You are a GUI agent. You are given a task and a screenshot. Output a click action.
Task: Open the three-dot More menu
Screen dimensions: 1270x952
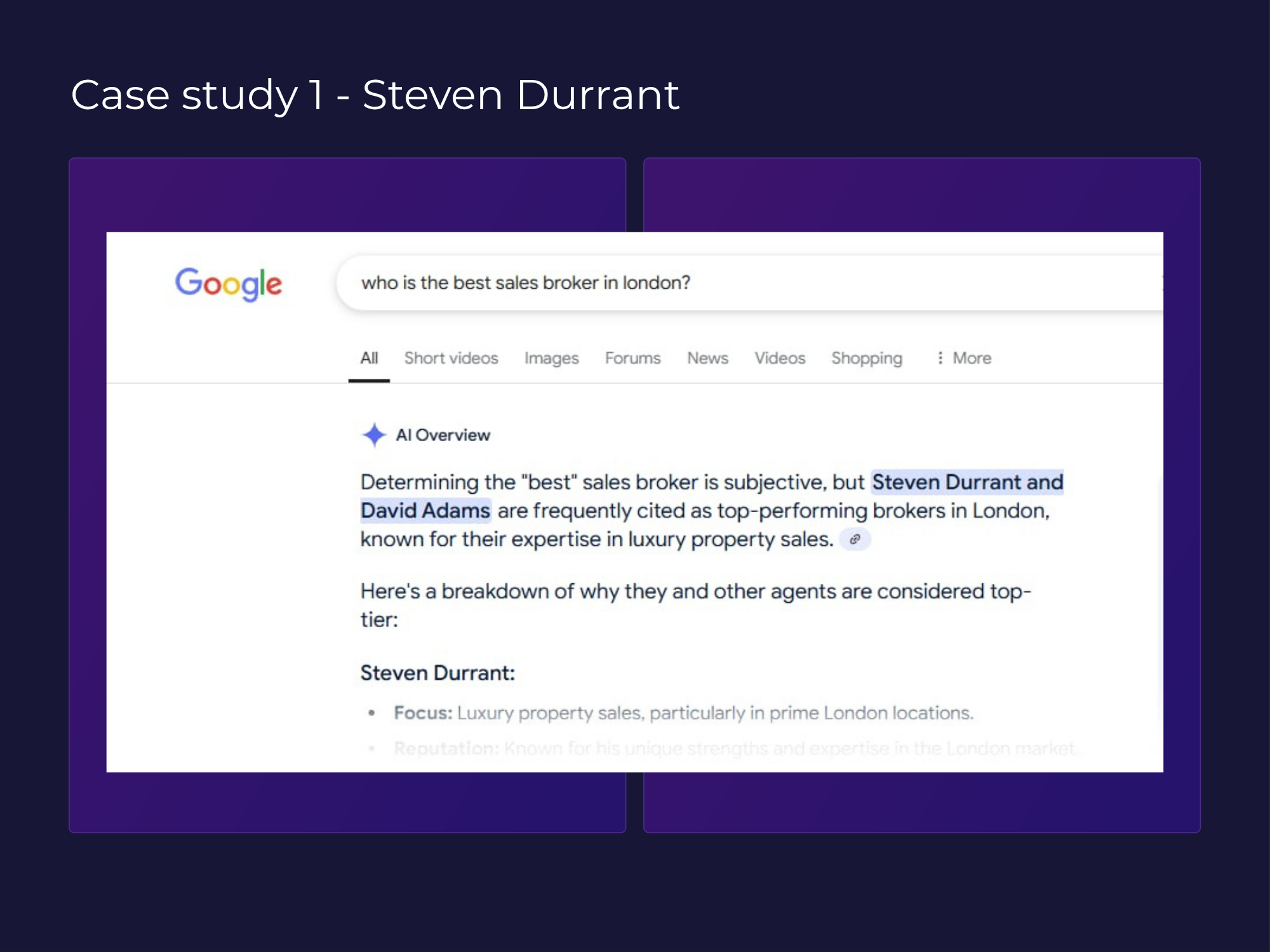[963, 358]
